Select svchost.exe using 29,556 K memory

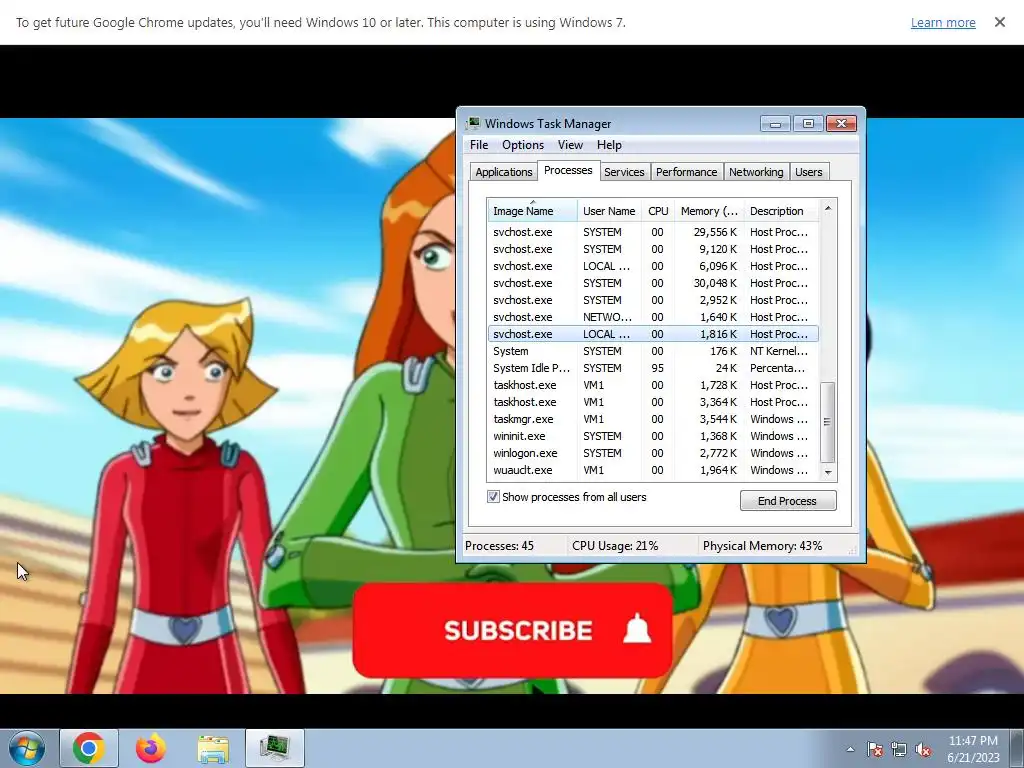[653, 232]
